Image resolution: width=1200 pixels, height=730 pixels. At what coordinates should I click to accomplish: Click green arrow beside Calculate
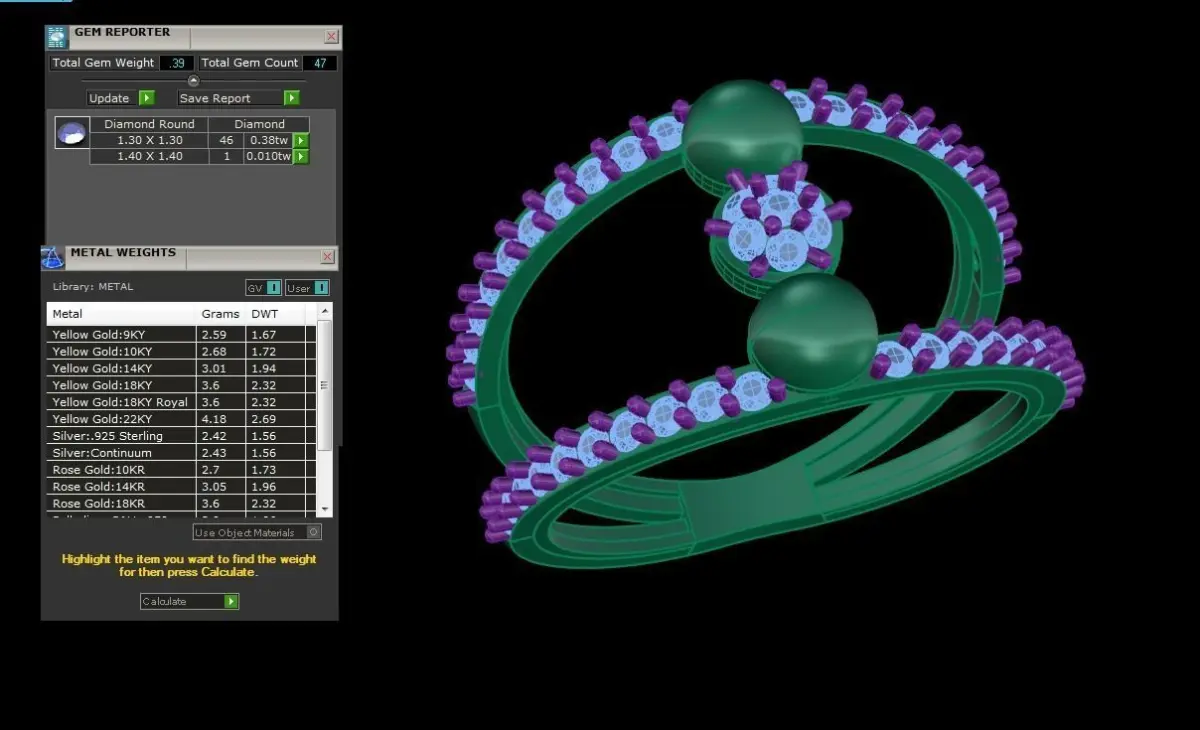pyautogui.click(x=231, y=601)
